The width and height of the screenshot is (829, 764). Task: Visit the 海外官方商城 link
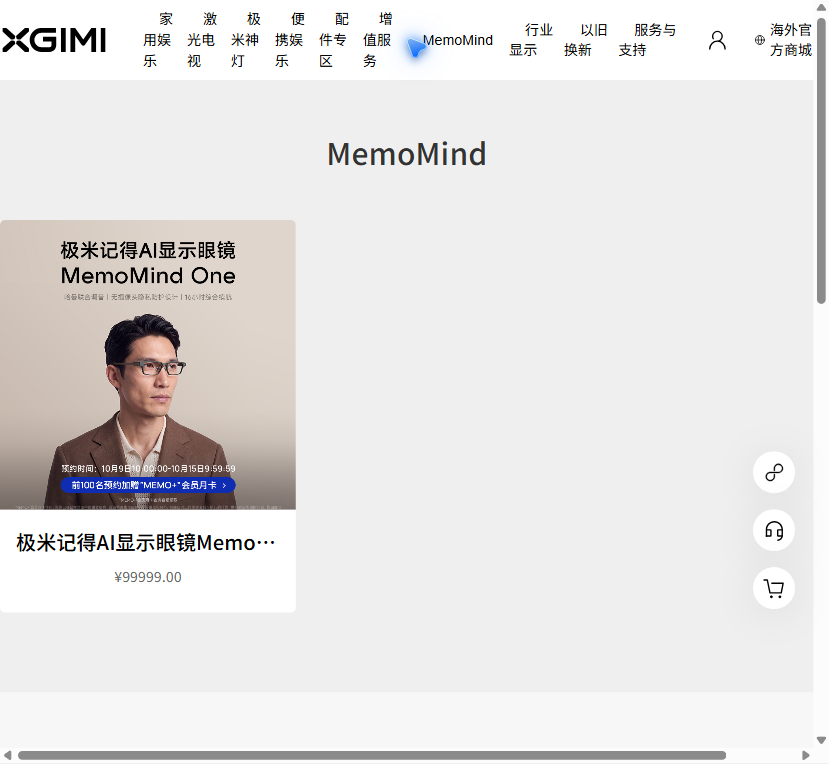click(790, 40)
